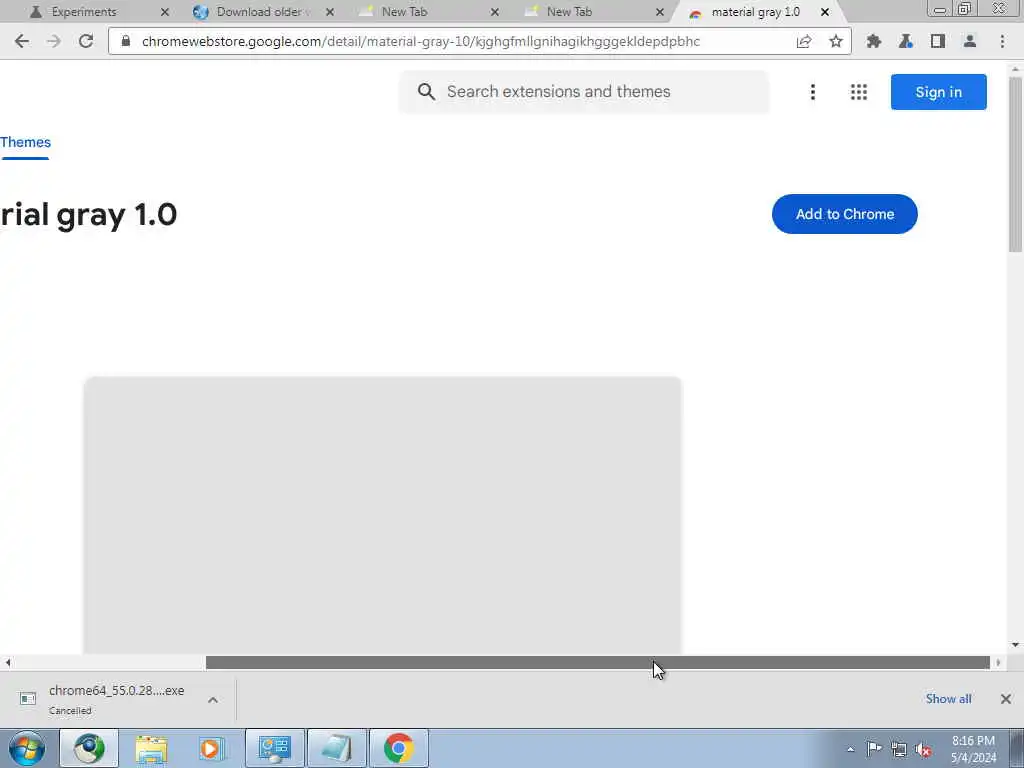
Task: Close the material gray 1.0 tab
Action: [825, 12]
